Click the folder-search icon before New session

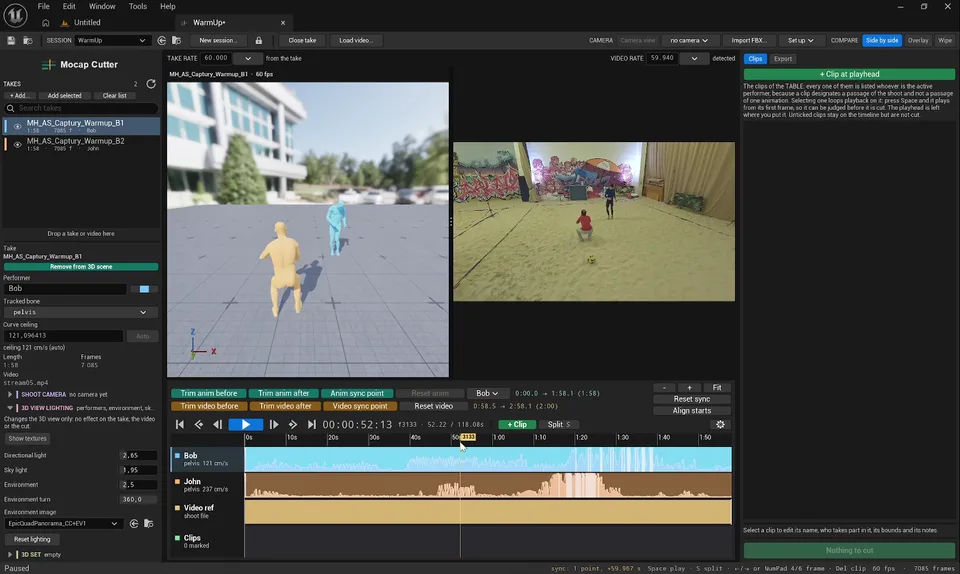click(x=177, y=40)
